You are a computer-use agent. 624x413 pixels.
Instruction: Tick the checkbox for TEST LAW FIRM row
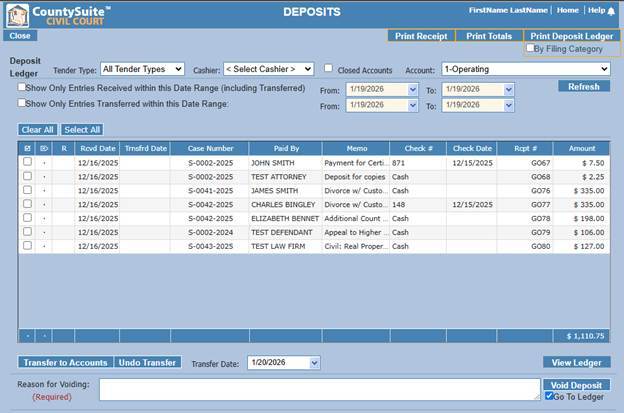(x=27, y=245)
